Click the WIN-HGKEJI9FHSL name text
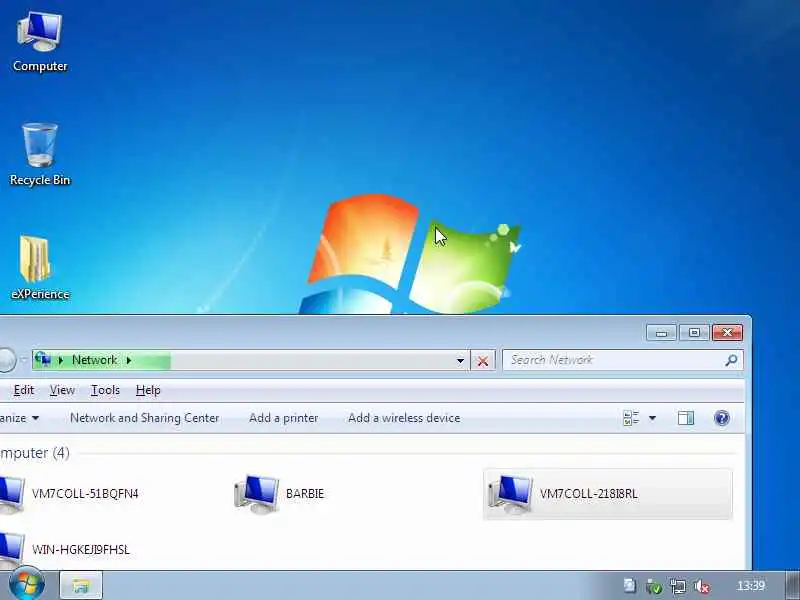Image resolution: width=800 pixels, height=600 pixels. tap(81, 550)
